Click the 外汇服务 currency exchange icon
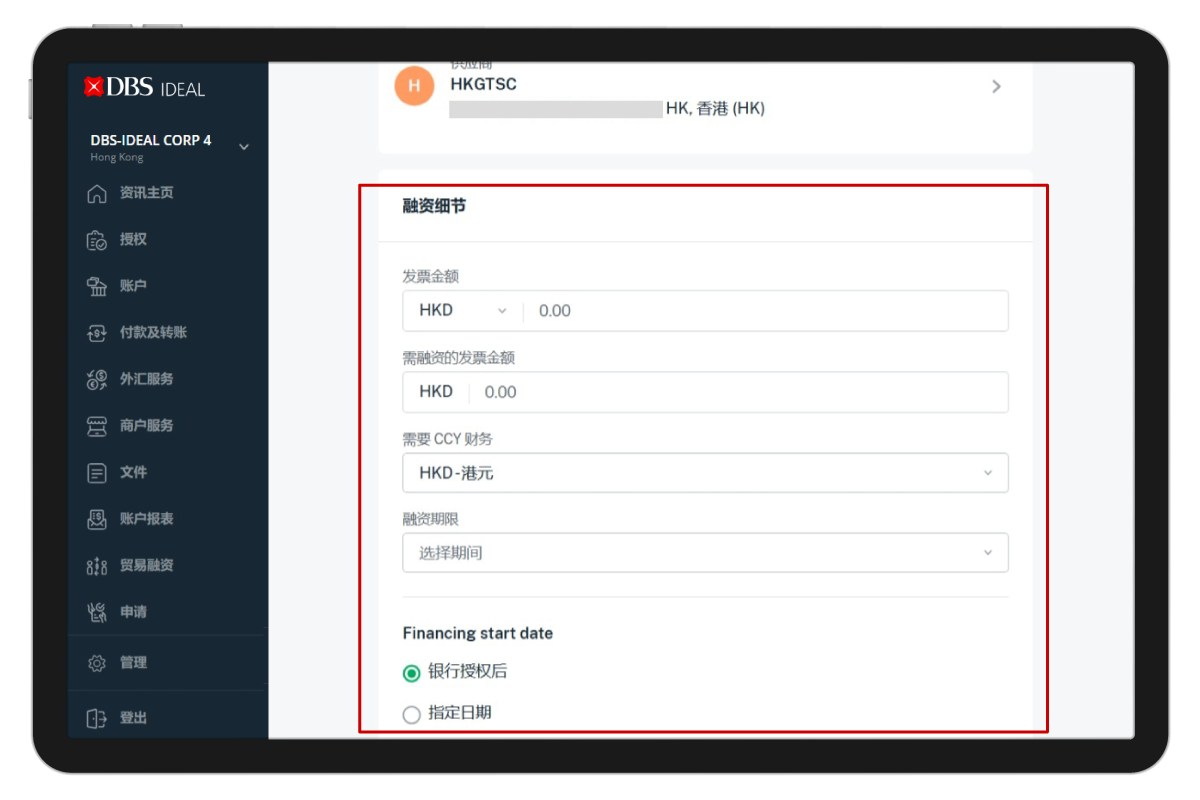1200x800 pixels. (97, 379)
